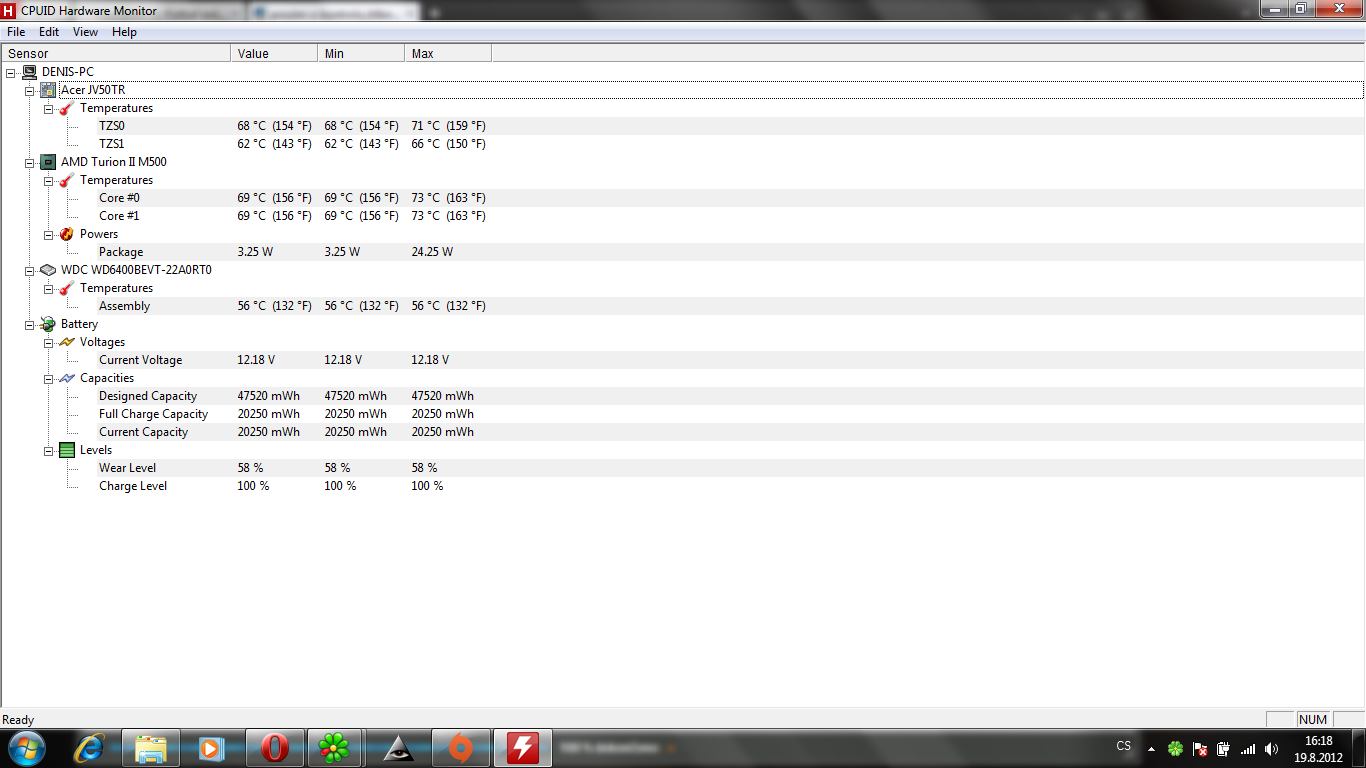Collapse Temperatures under Acer JV50TR

tap(49, 108)
